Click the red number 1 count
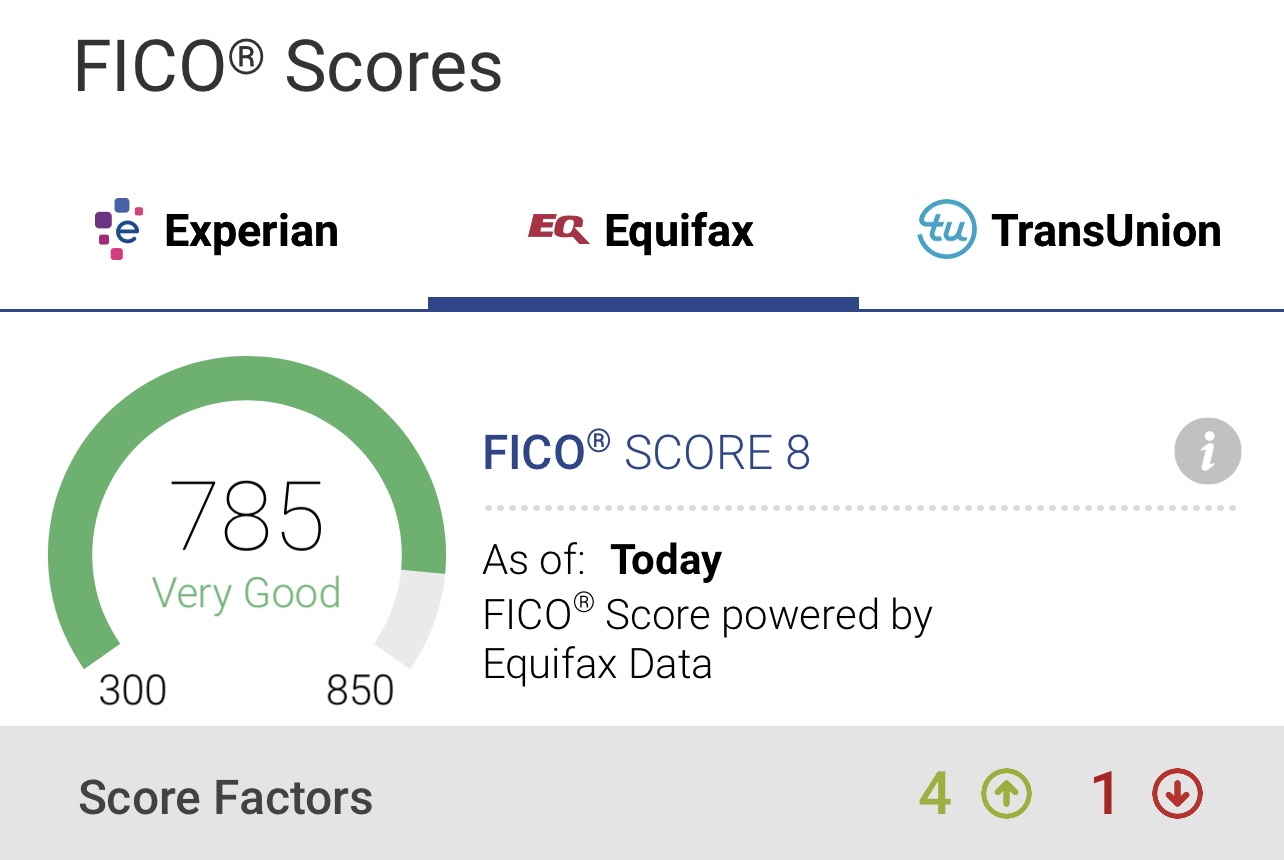Screen dimensions: 1284x860 click(x=1104, y=795)
